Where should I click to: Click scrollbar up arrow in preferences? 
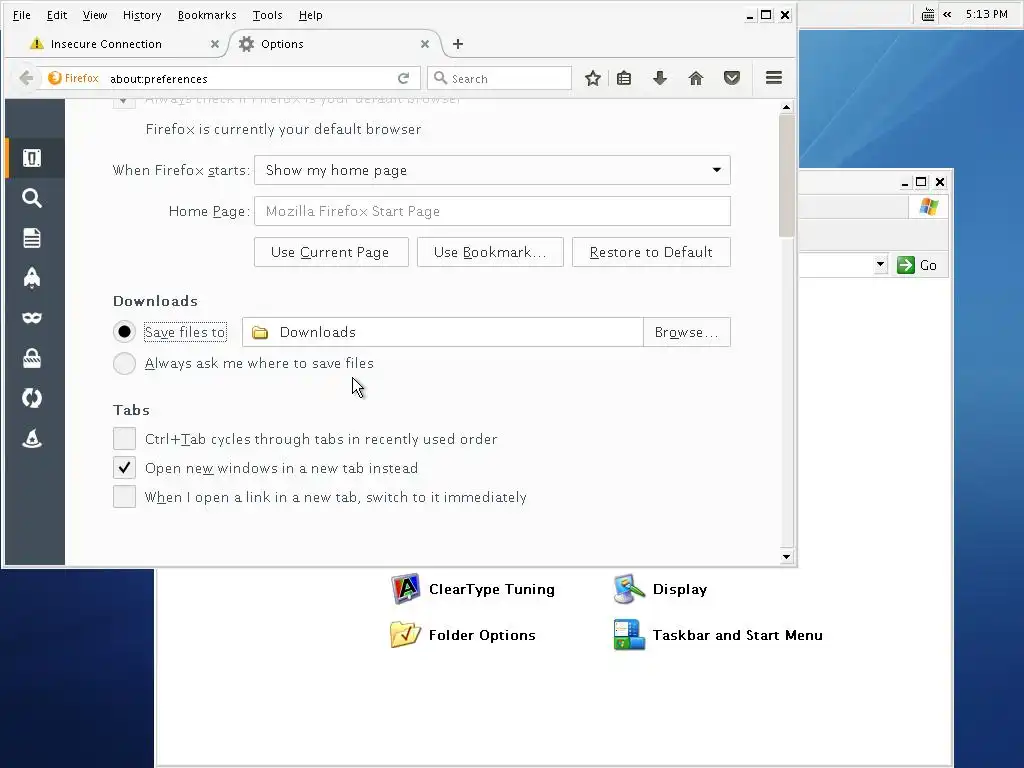[x=786, y=107]
